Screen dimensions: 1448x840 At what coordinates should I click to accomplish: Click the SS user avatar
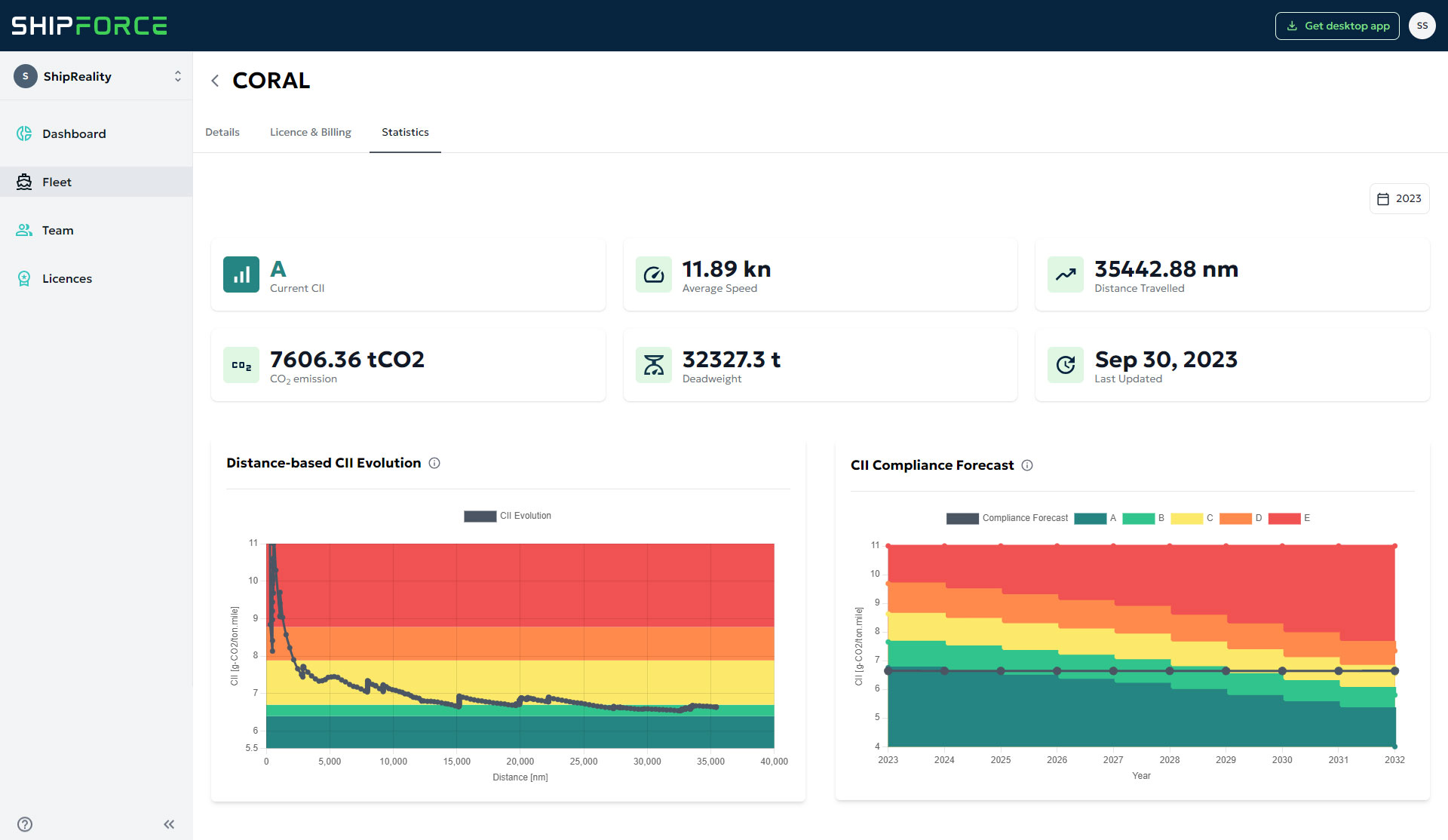(x=1422, y=26)
